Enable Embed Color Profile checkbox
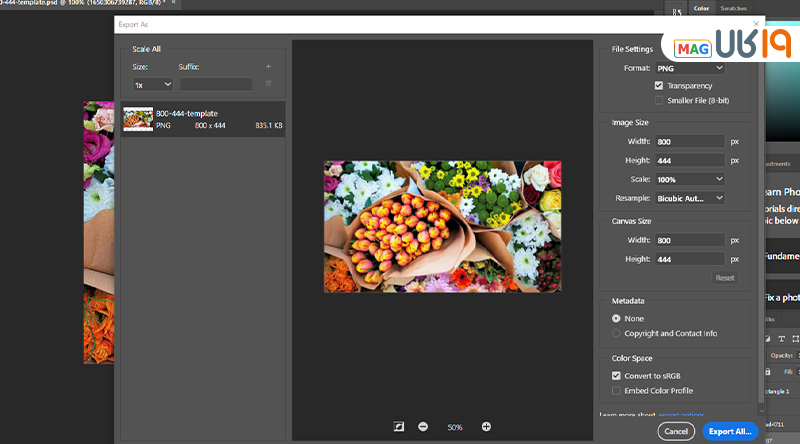The height and width of the screenshot is (444, 800). coord(616,390)
